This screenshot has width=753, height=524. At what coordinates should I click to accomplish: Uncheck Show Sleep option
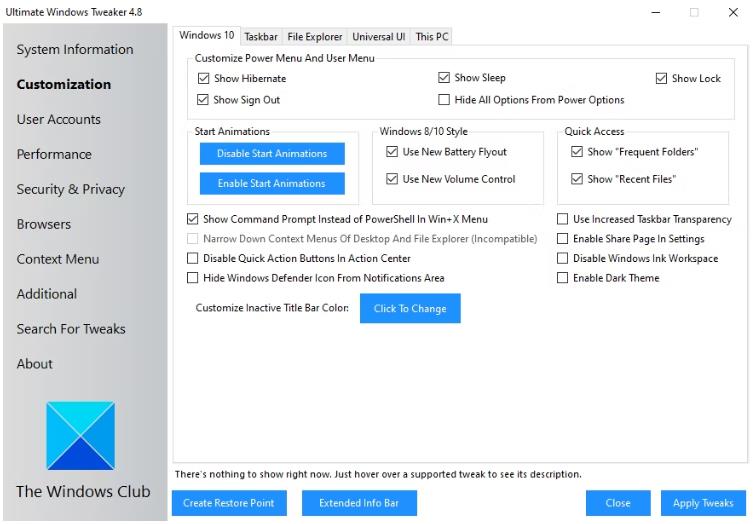coord(444,78)
